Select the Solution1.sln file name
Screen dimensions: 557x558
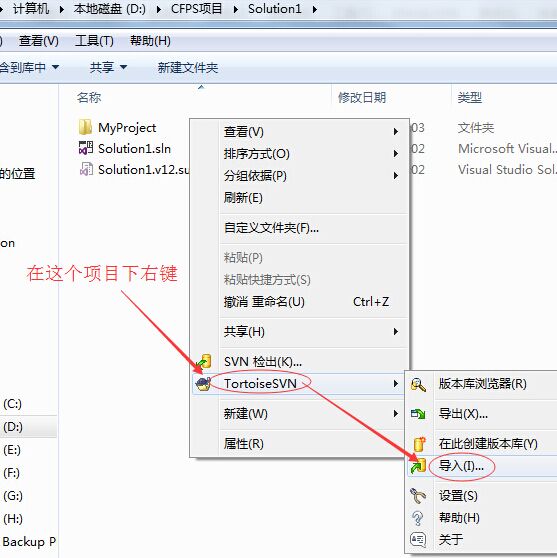pos(134,148)
